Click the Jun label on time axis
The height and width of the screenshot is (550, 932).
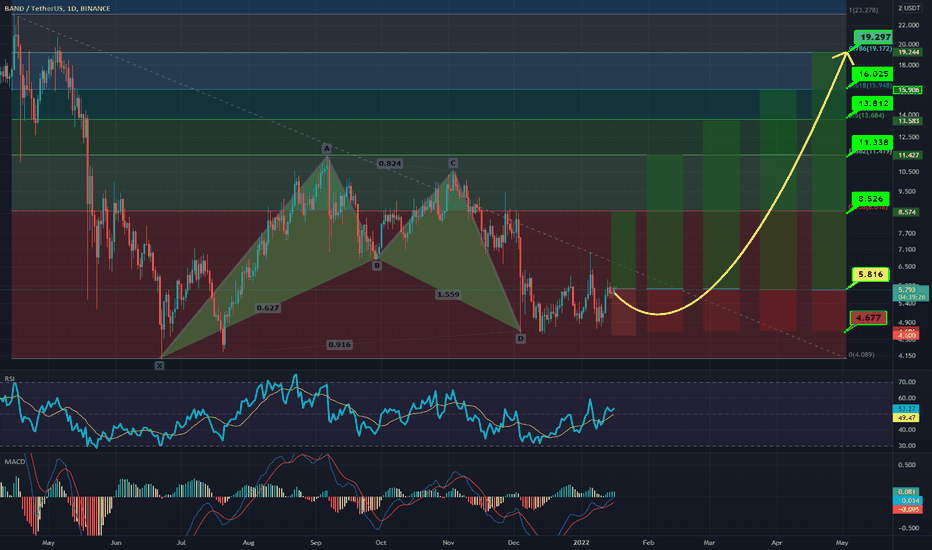click(116, 543)
